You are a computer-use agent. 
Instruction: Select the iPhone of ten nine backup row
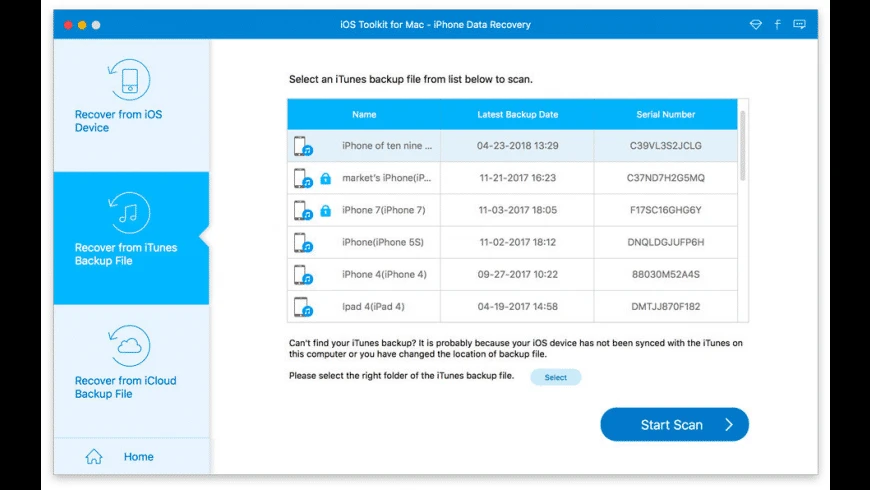(512, 146)
